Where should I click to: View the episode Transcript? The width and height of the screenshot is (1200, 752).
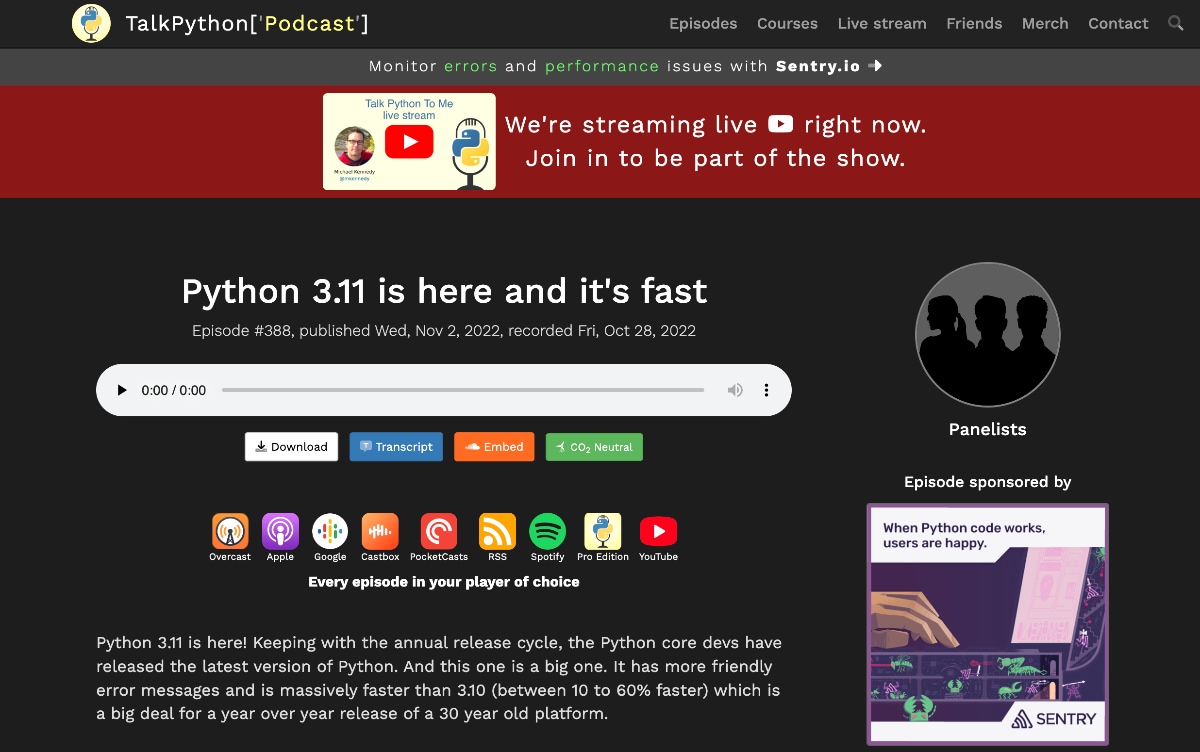coord(396,447)
